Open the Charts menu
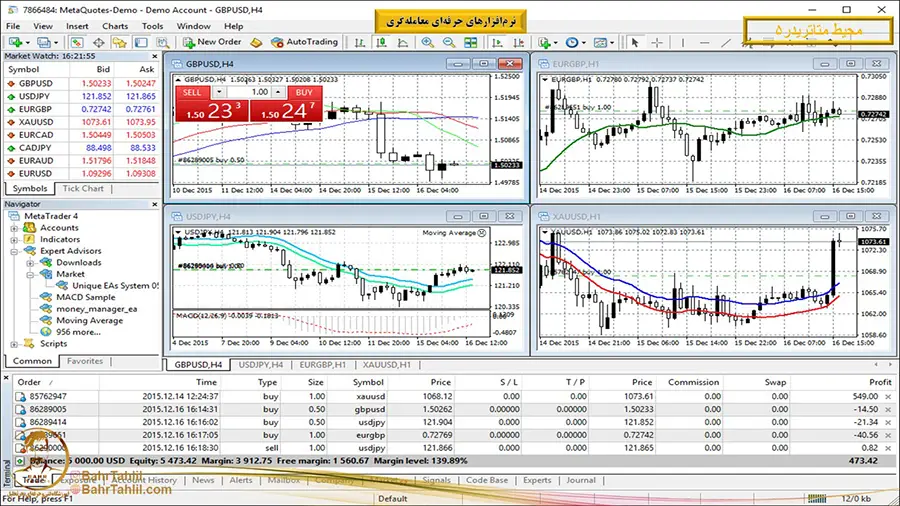The width and height of the screenshot is (900, 506). pos(115,26)
